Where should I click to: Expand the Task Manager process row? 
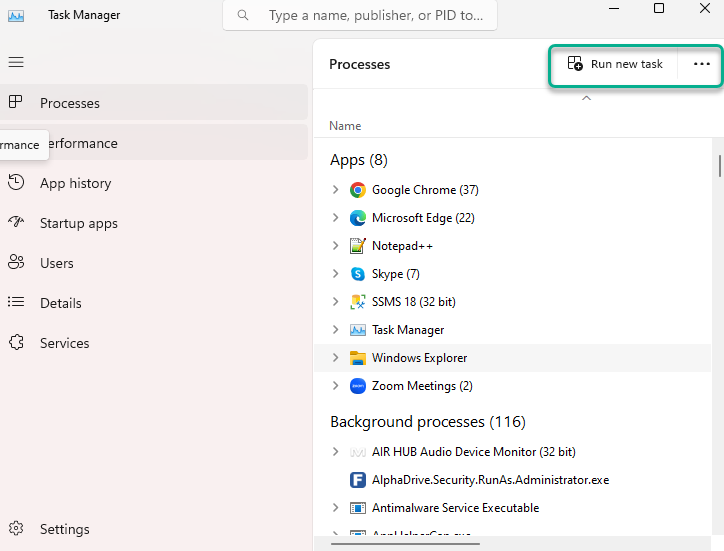pyautogui.click(x=336, y=330)
